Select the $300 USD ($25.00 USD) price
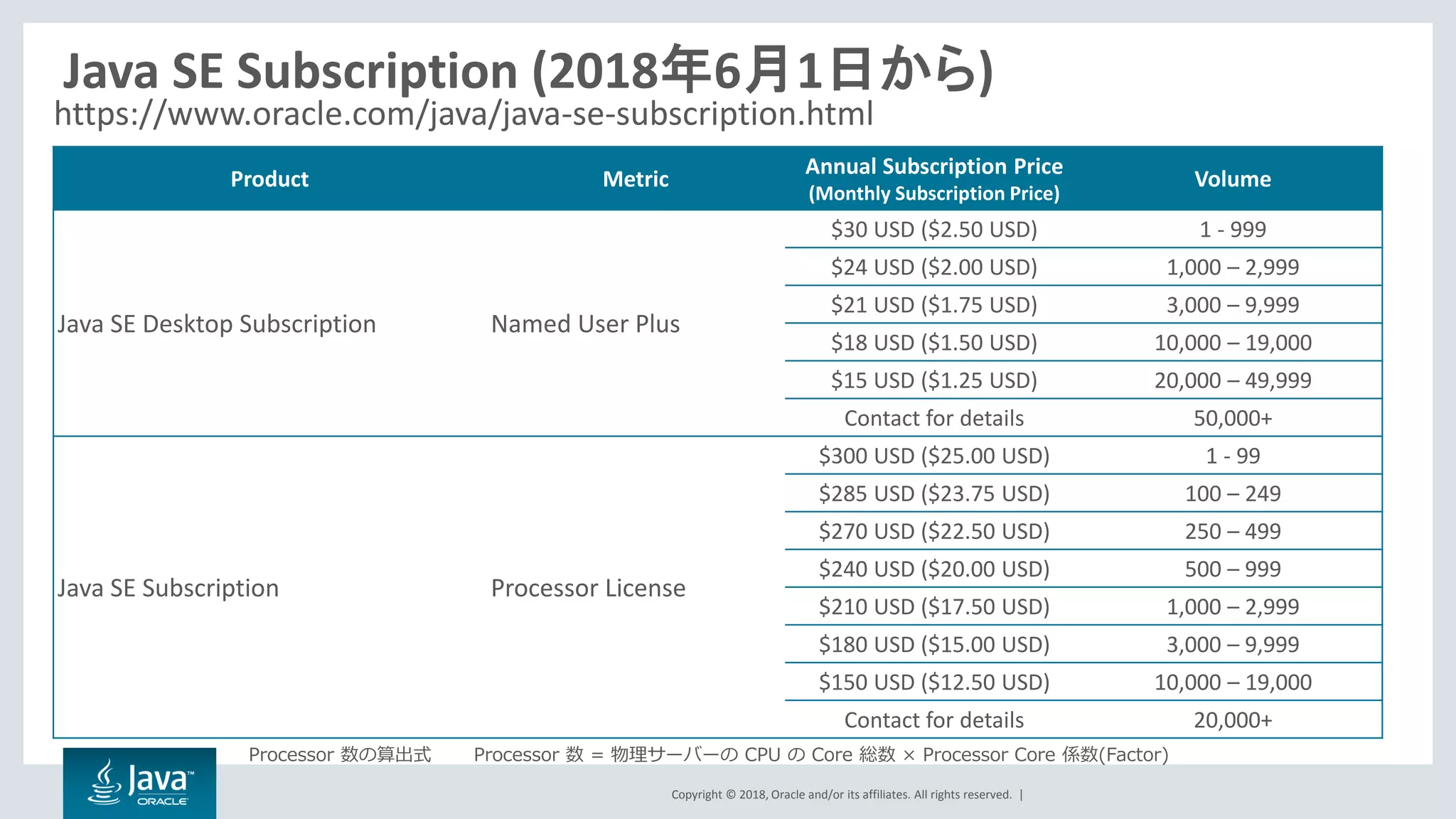The image size is (1456, 819). 934,455
